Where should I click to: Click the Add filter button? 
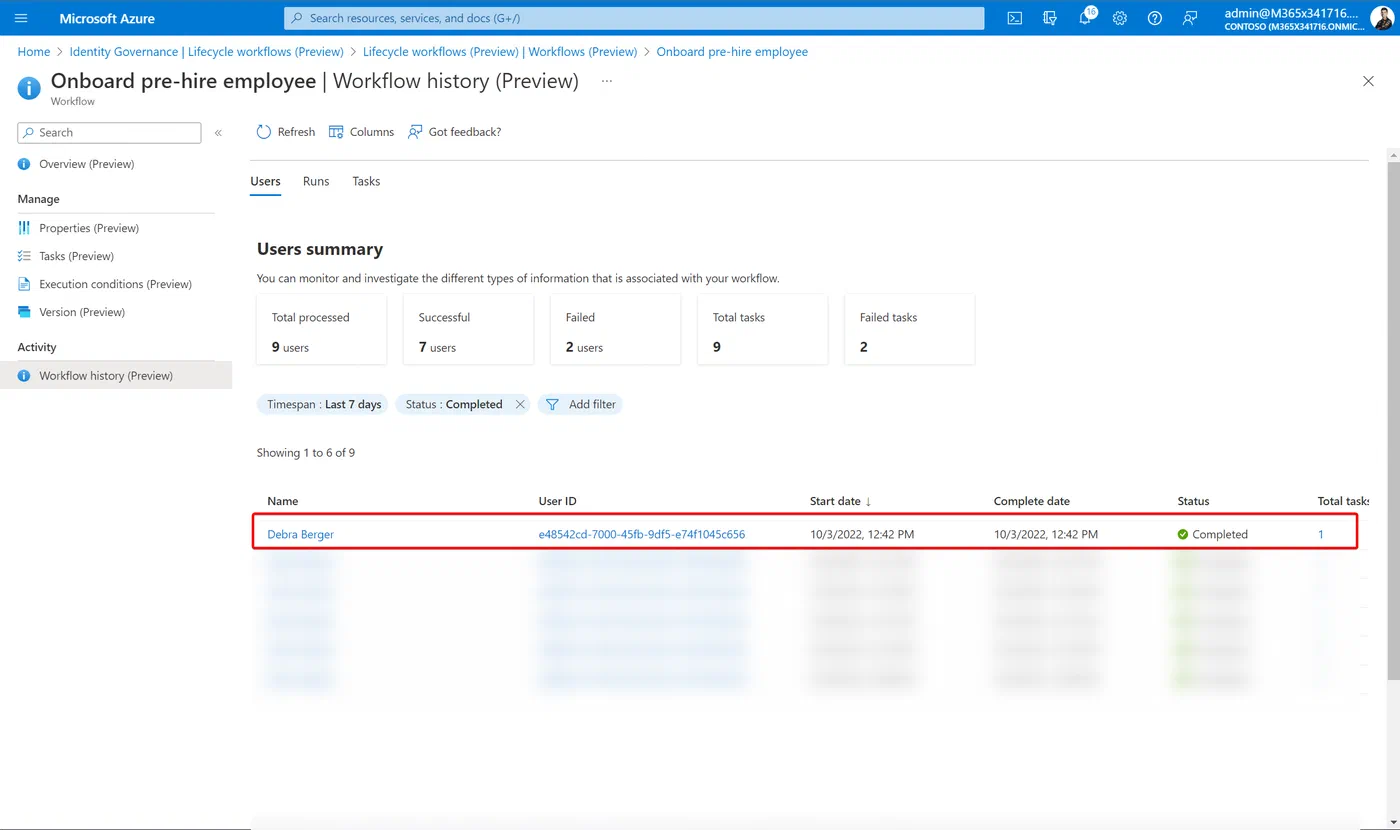tap(580, 404)
